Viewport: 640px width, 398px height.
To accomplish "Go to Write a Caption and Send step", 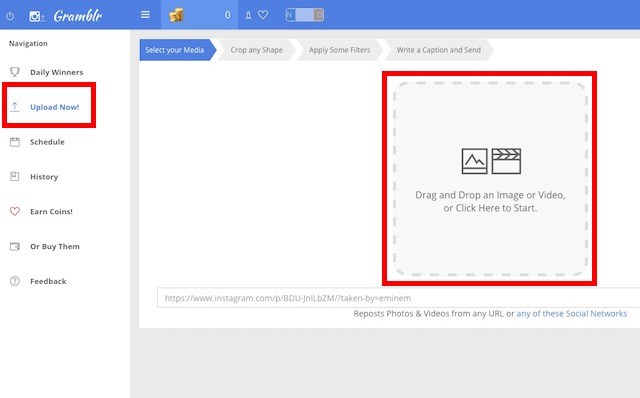I will pyautogui.click(x=439, y=50).
